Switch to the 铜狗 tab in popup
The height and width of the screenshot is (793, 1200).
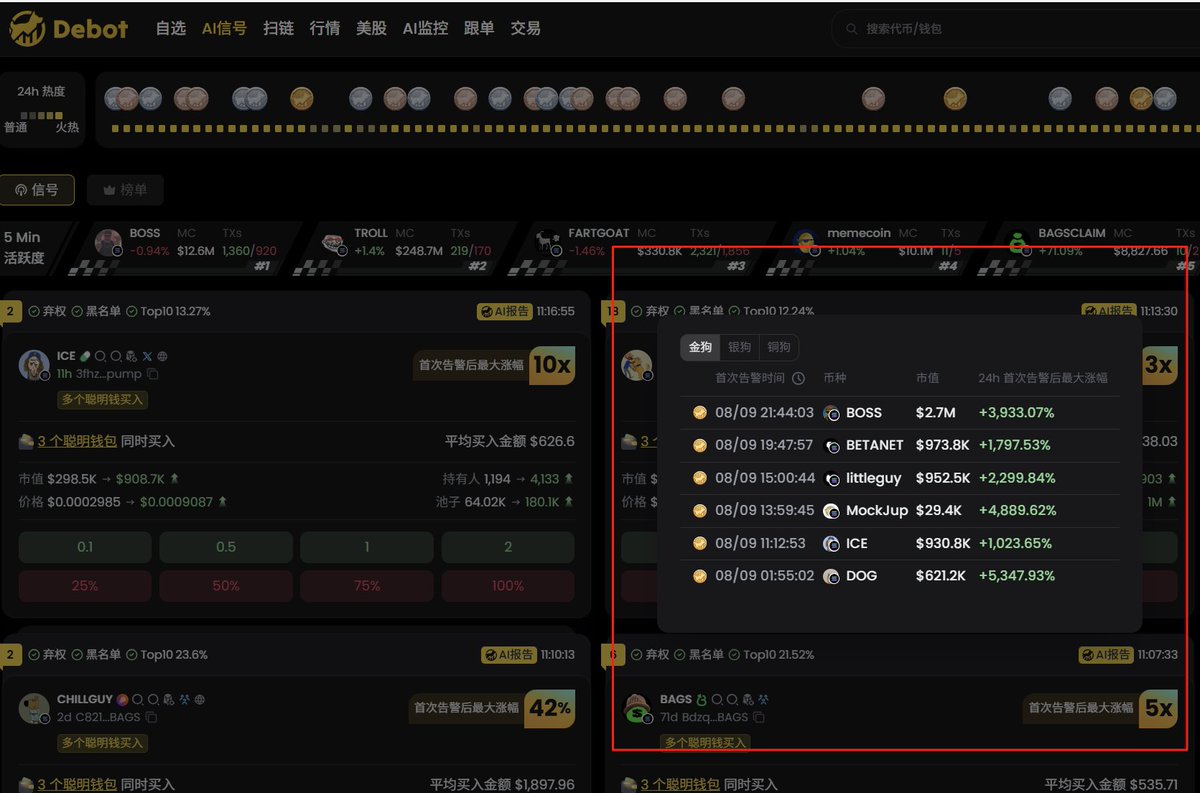tap(778, 347)
